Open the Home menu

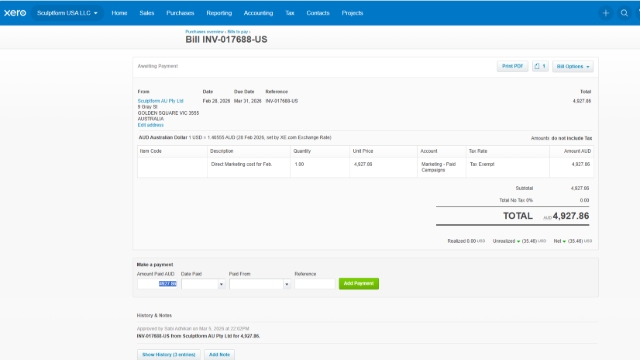point(119,13)
